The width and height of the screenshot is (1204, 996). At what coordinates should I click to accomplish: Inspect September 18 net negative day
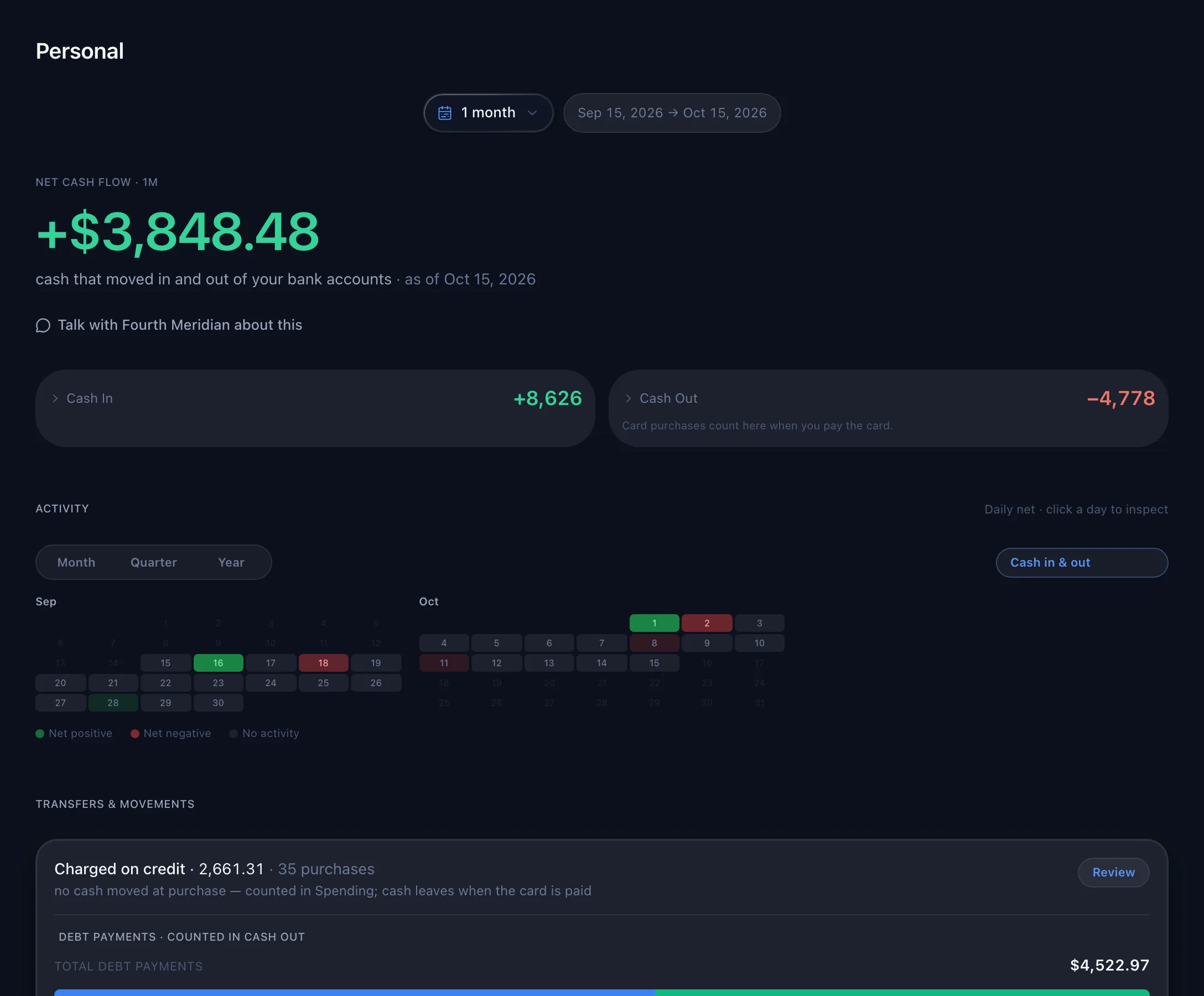pos(323,663)
